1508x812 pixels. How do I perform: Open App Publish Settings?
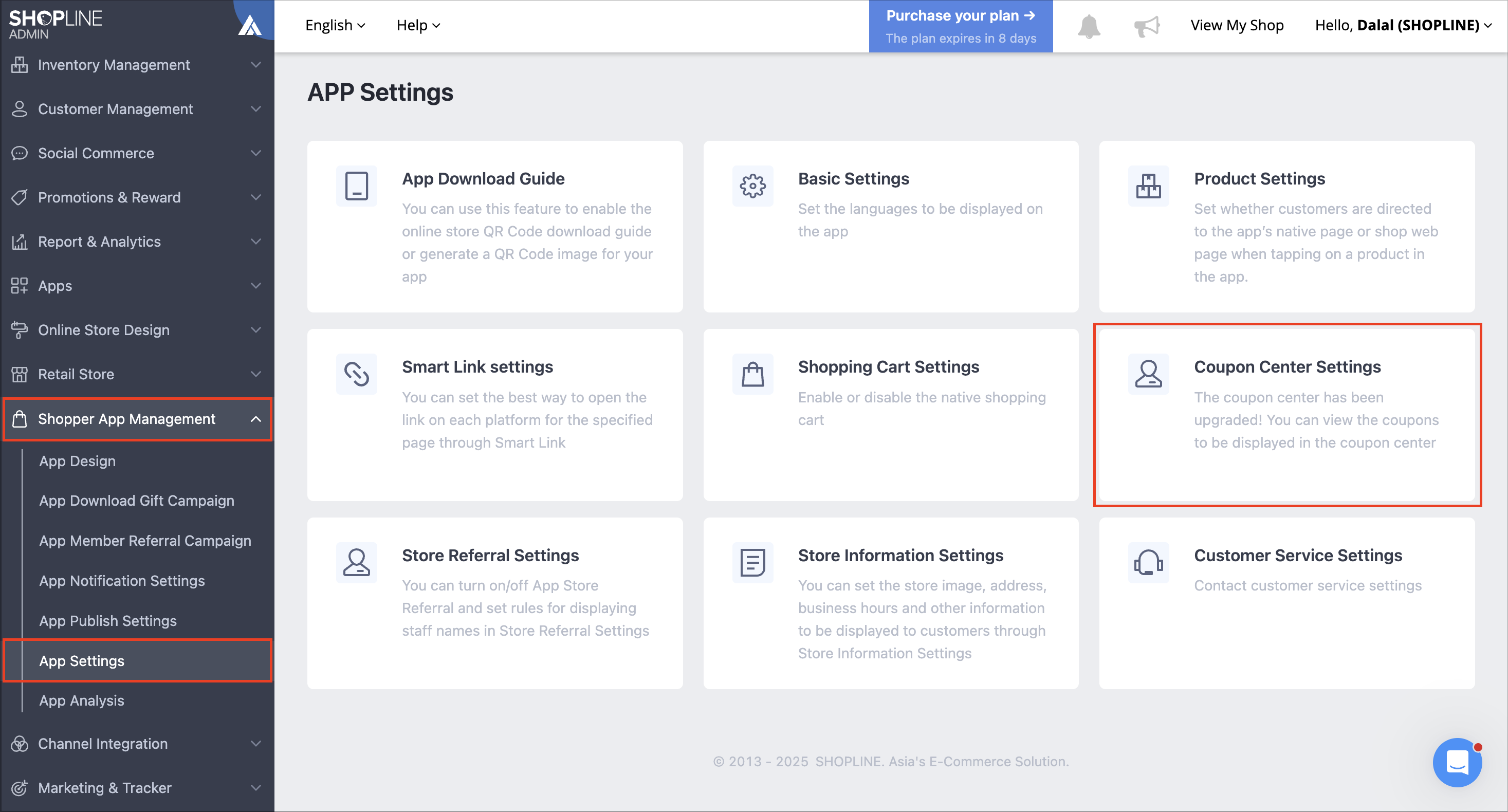click(x=108, y=621)
